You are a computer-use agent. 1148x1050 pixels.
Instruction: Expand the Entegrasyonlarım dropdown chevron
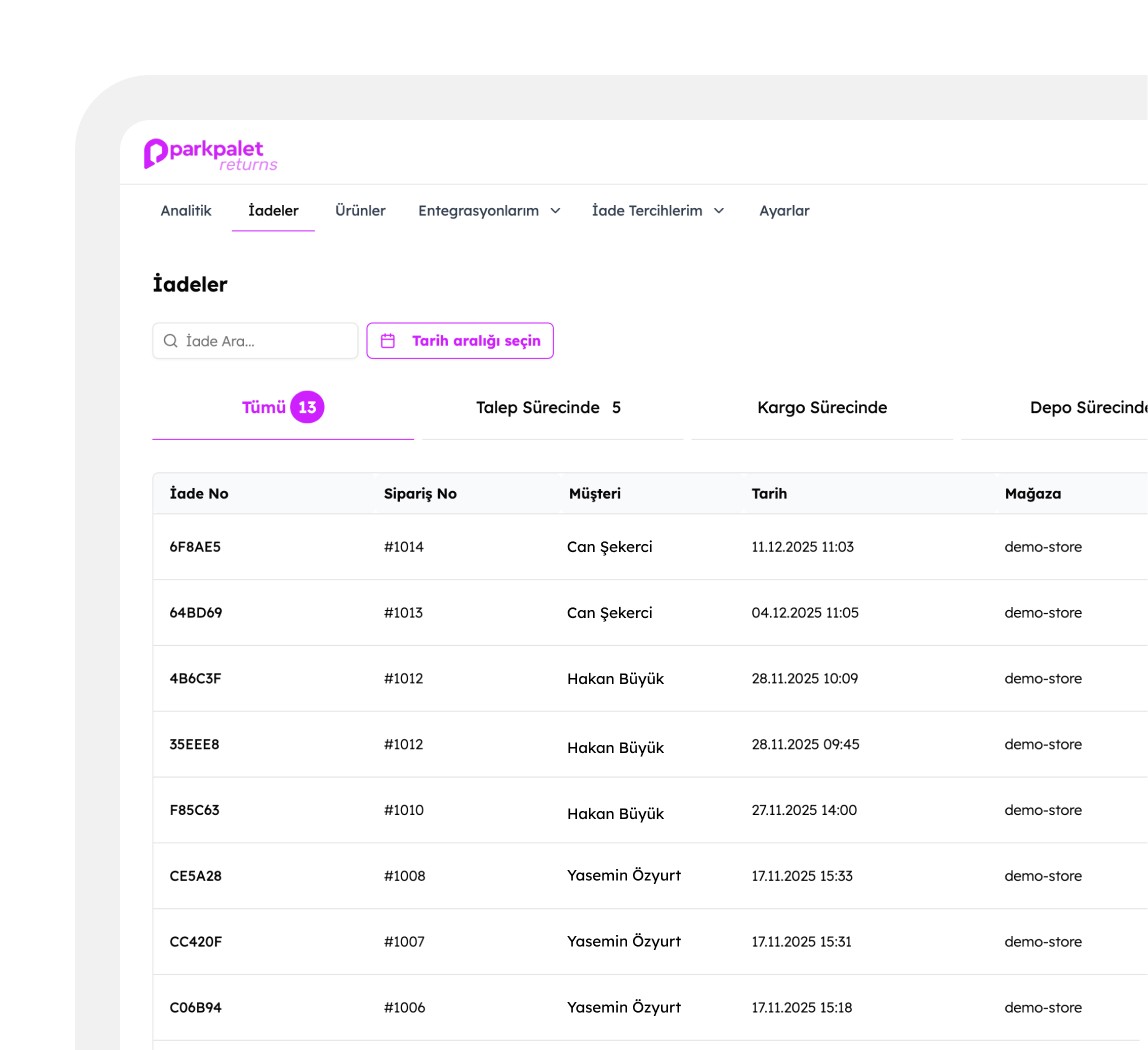click(x=555, y=211)
